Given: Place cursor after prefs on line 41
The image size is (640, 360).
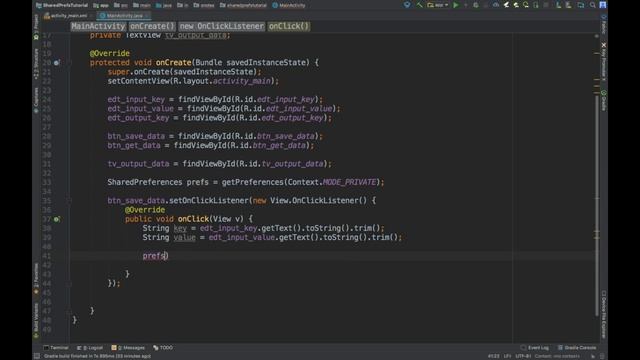Looking at the screenshot, I should point(165,256).
